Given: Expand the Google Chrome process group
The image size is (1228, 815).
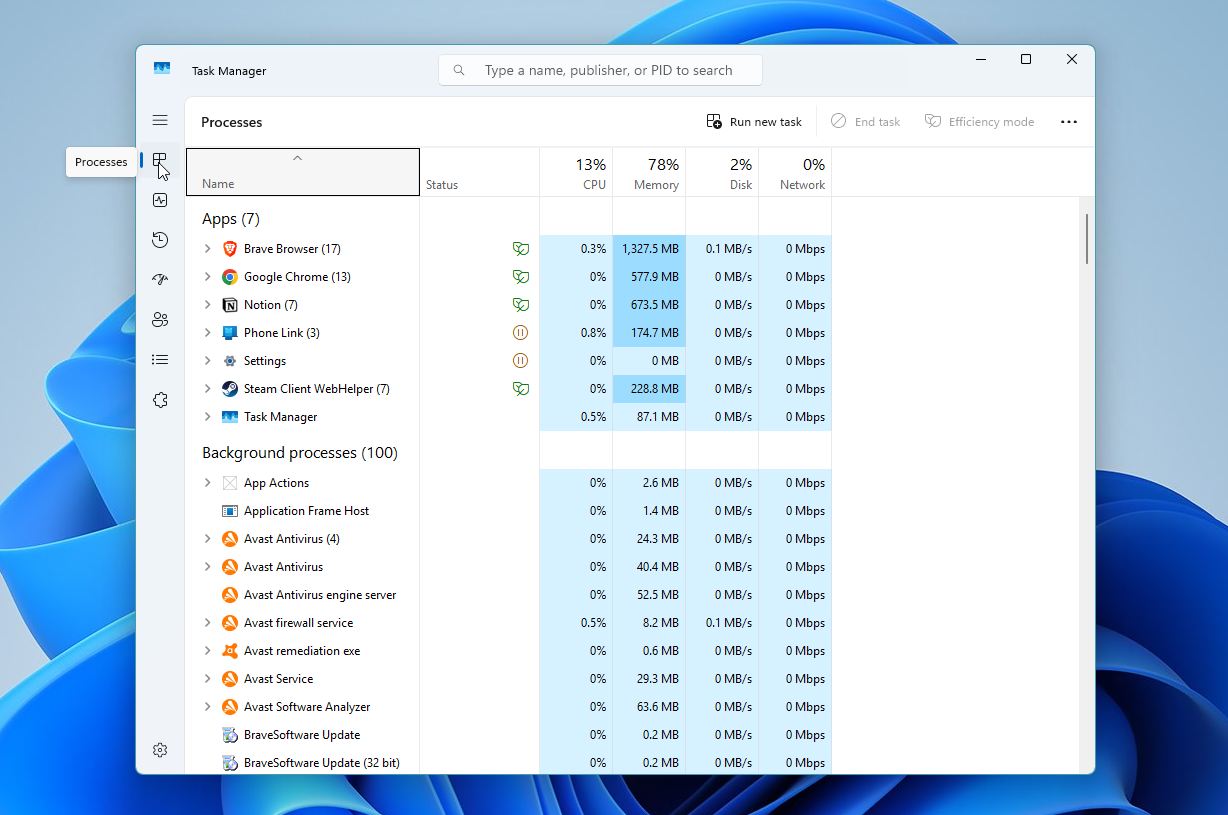Looking at the screenshot, I should (208, 277).
